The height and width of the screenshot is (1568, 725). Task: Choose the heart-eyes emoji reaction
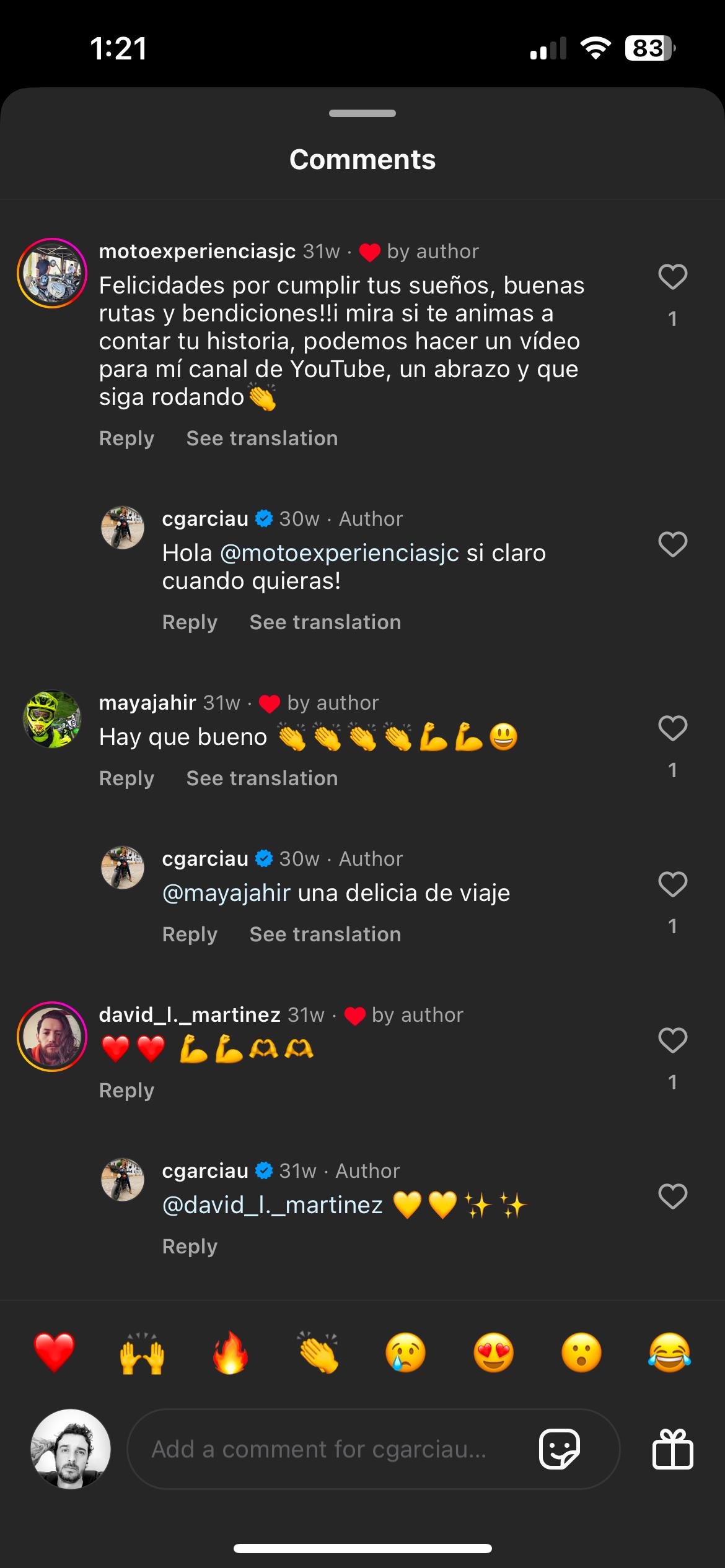point(493,1352)
